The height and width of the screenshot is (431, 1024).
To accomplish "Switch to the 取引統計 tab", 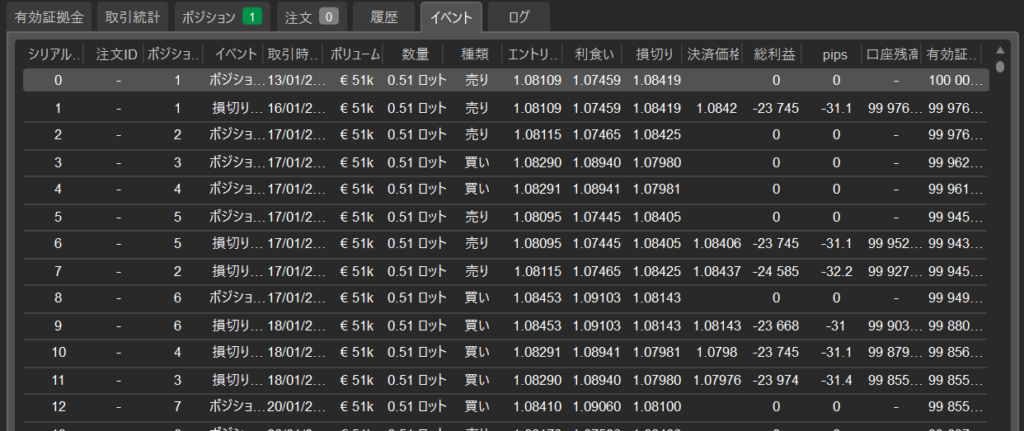I will point(133,17).
